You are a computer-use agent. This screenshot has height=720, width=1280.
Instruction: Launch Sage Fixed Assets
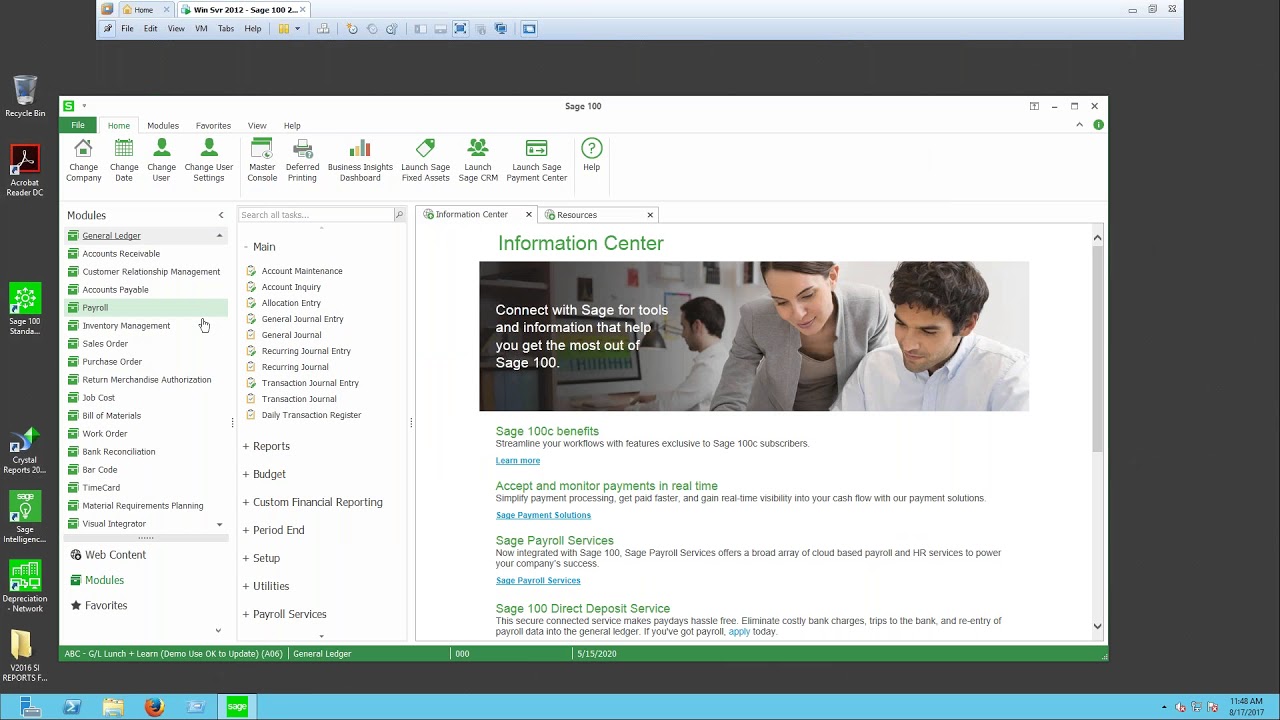426,160
